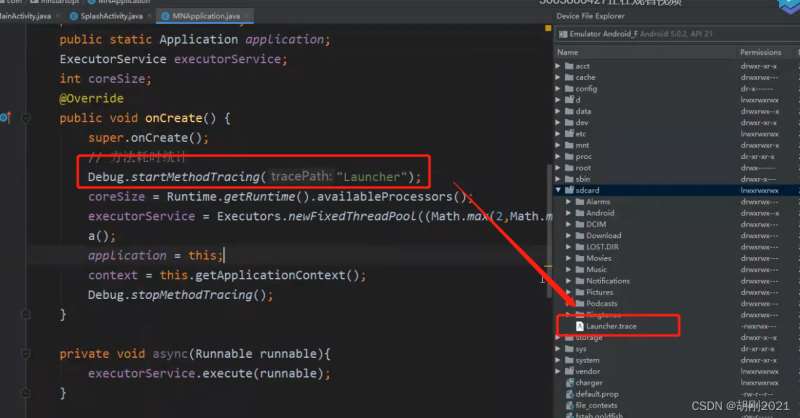Viewport: 800px width, 418px height.
Task: Click the onCreate override gutter icon
Action: pos(5,117)
